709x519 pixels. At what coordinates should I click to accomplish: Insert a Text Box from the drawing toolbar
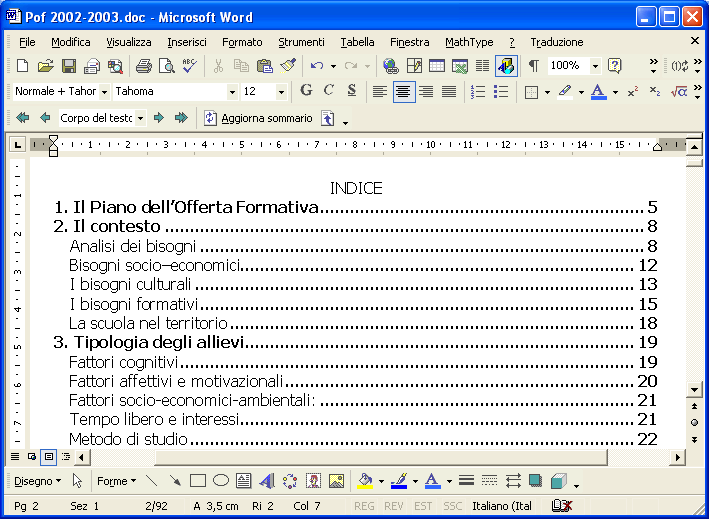(x=244, y=481)
